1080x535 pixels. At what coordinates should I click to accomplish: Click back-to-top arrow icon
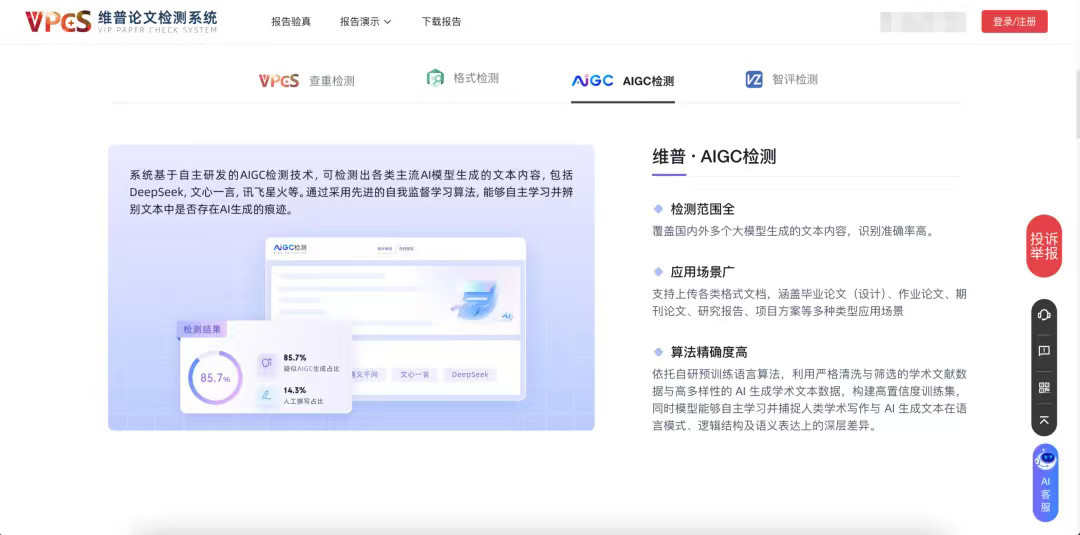tap(1044, 420)
